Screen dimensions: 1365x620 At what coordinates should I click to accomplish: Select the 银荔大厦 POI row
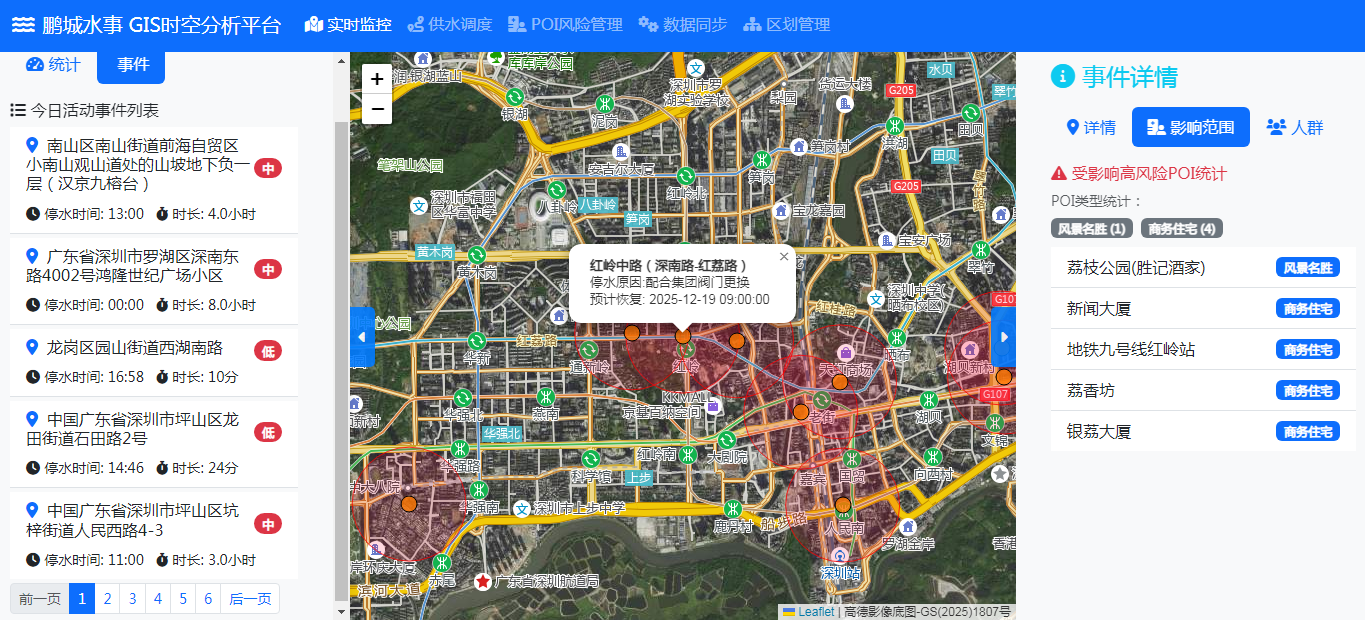pyautogui.click(x=1203, y=432)
